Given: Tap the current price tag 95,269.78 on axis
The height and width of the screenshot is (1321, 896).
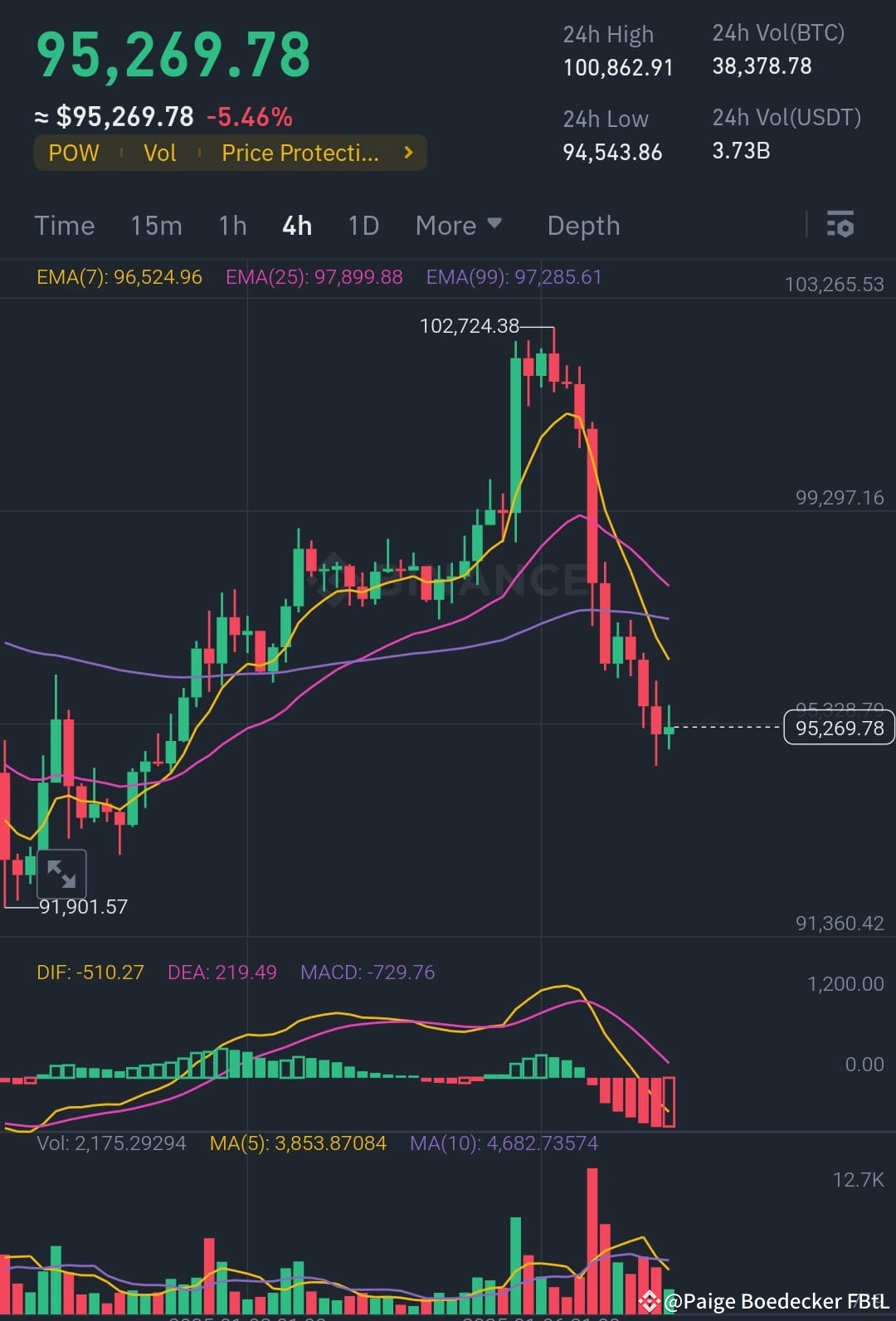Looking at the screenshot, I should pyautogui.click(x=840, y=728).
